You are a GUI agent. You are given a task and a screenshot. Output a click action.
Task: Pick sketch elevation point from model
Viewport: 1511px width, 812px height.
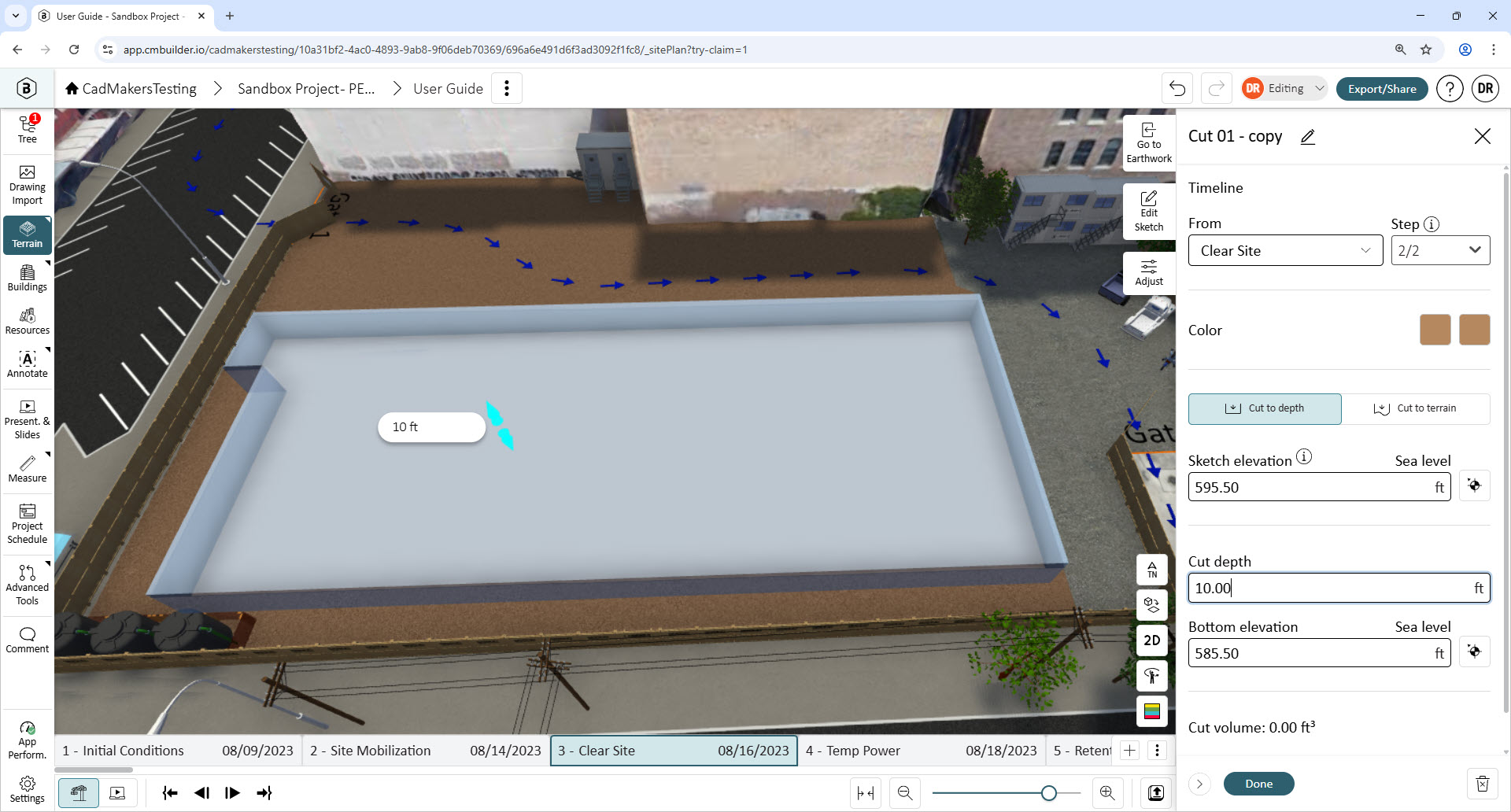(1475, 486)
